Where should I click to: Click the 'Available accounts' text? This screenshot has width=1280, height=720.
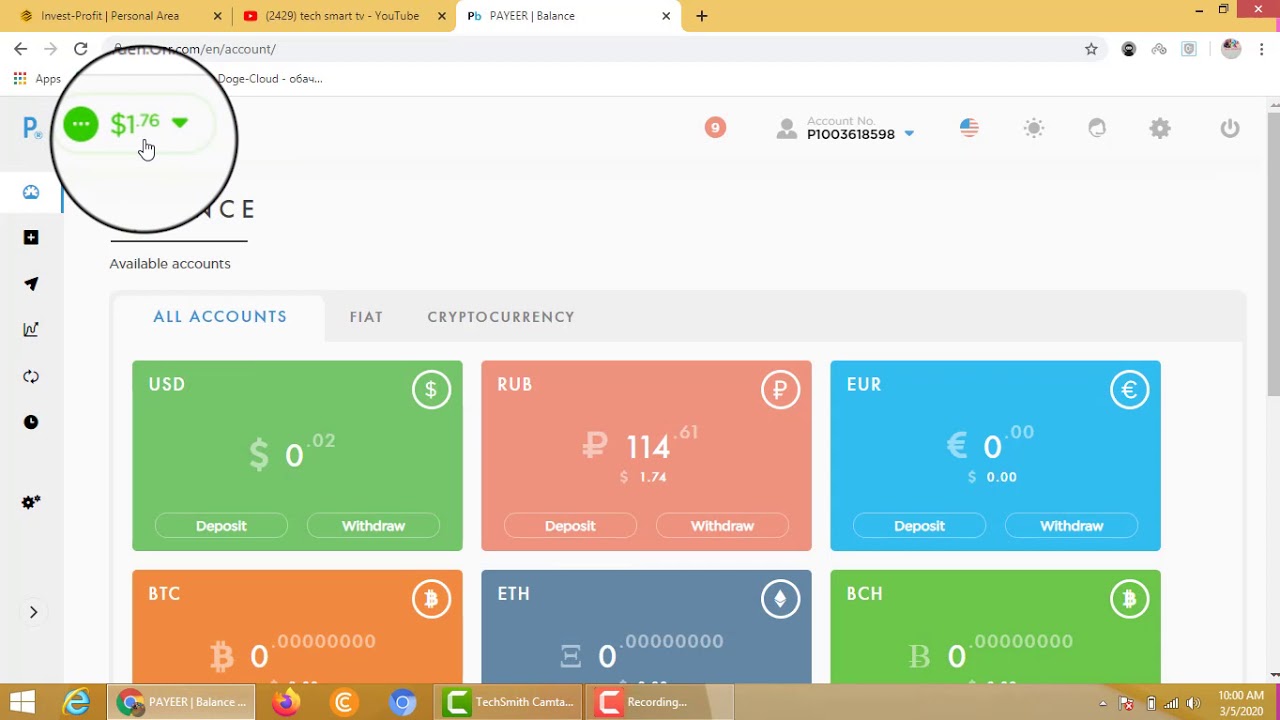(170, 264)
